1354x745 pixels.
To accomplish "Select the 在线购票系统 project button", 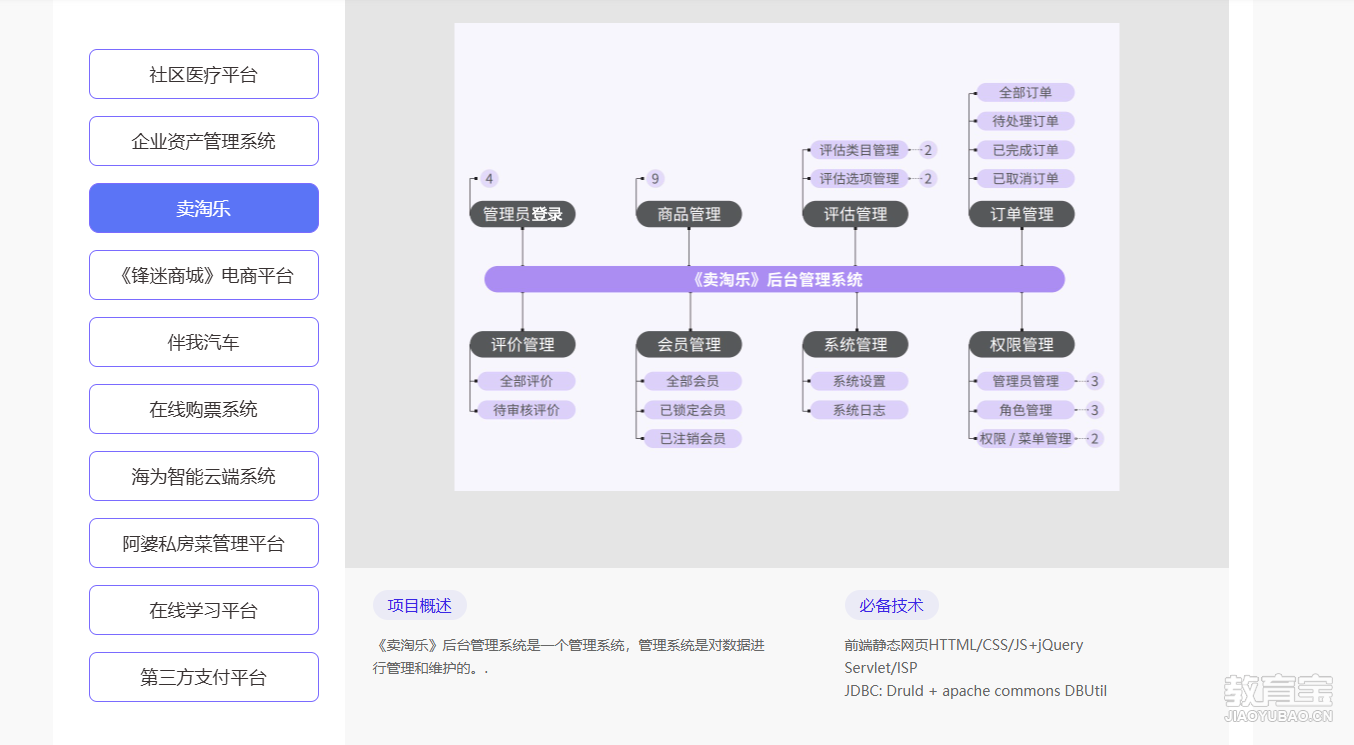I will (x=204, y=410).
